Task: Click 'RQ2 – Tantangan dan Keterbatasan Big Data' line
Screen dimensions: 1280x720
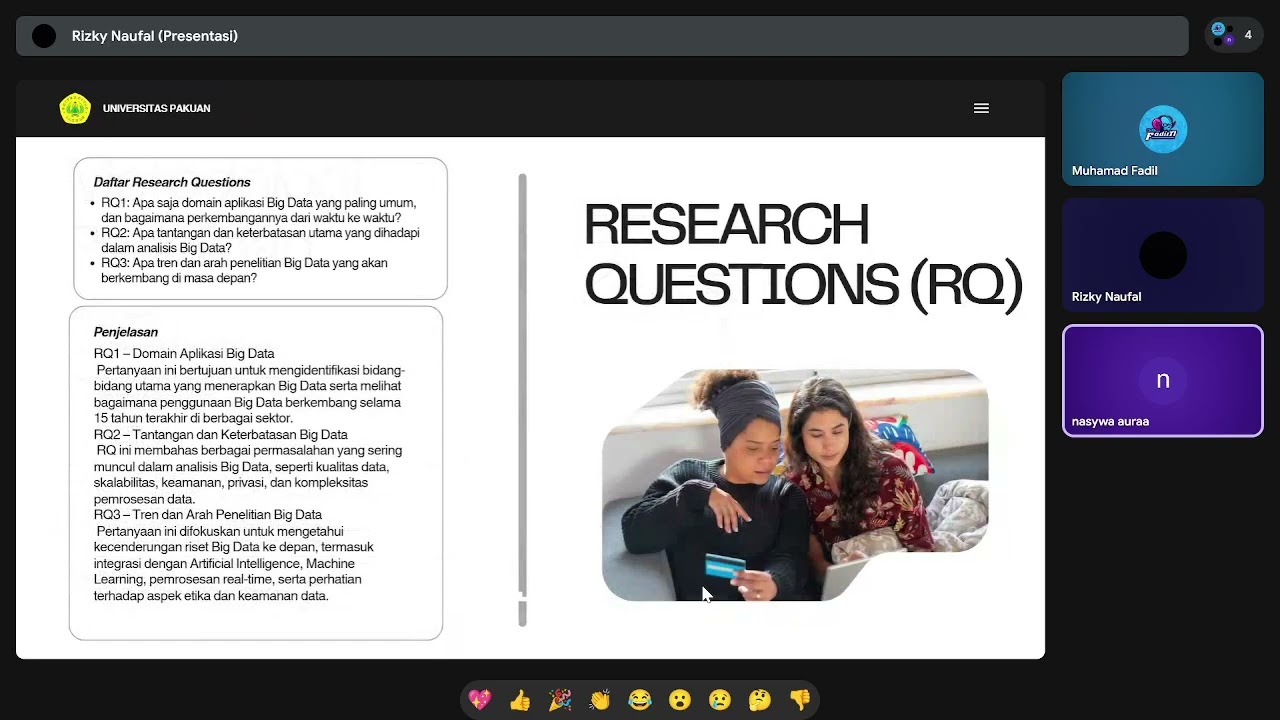Action: pyautogui.click(x=221, y=435)
